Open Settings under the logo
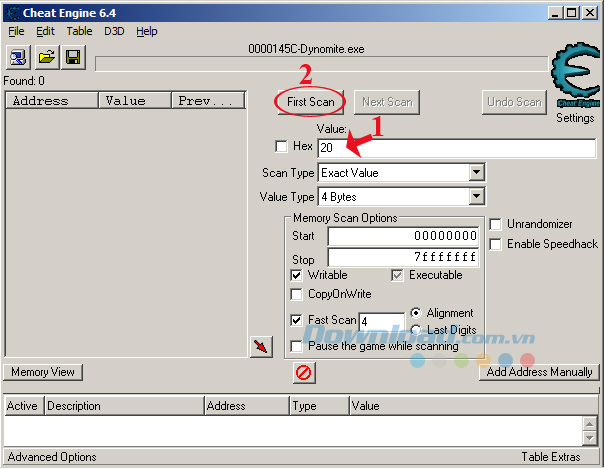The height and width of the screenshot is (469, 604). [575, 117]
